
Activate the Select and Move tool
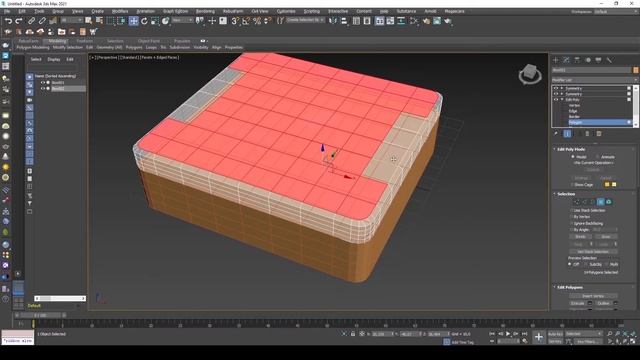click(133, 21)
